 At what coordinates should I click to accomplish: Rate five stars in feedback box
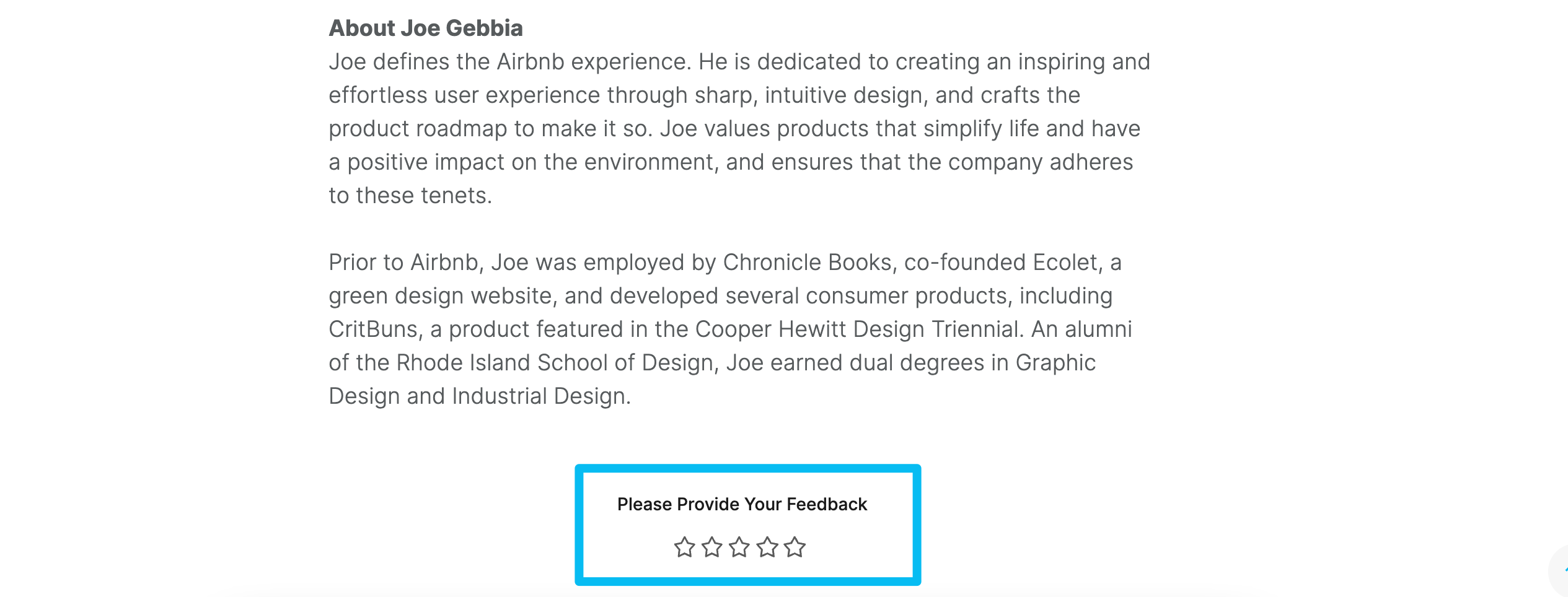[795, 547]
